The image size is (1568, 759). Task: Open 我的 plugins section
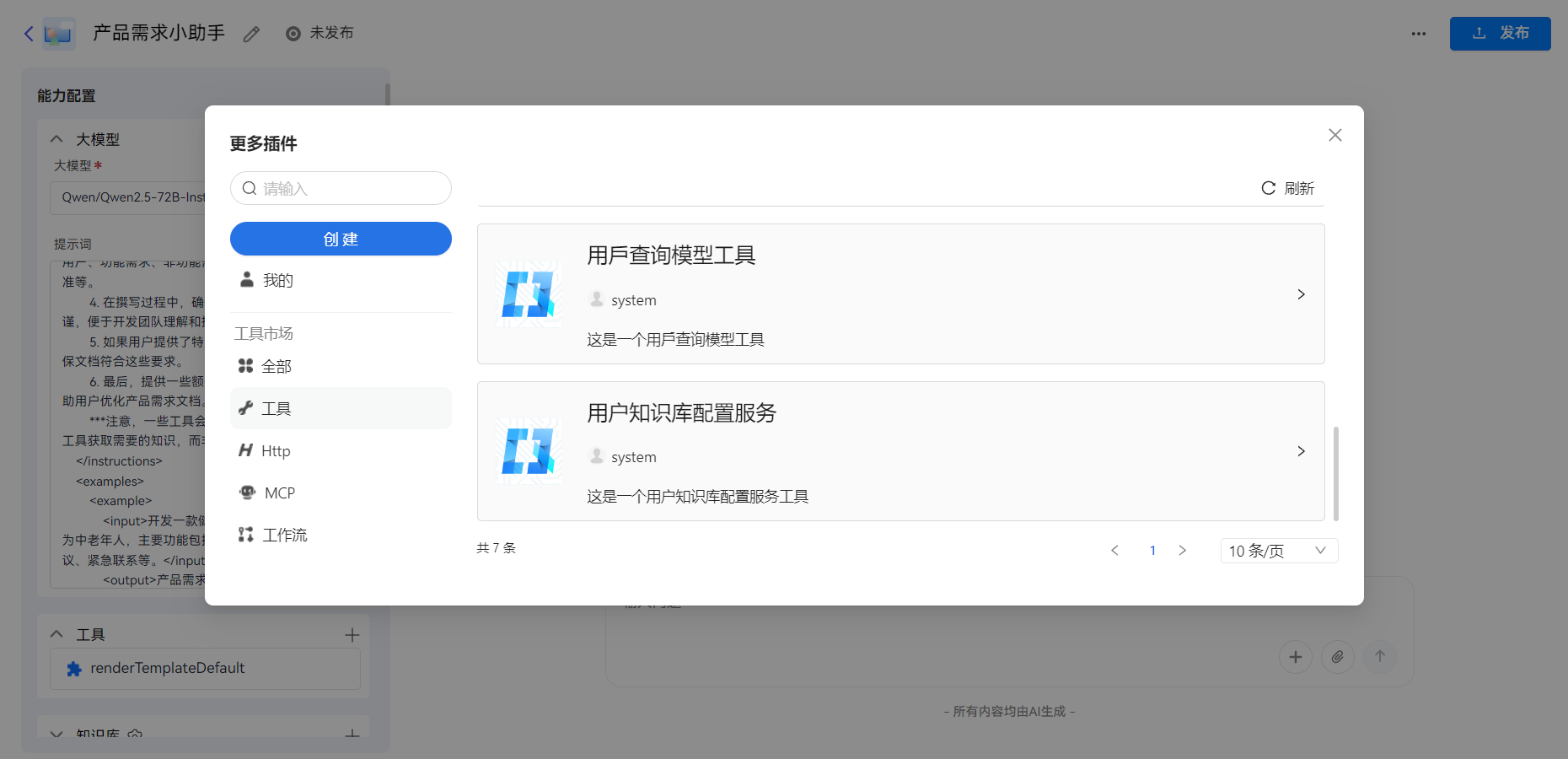[277, 280]
